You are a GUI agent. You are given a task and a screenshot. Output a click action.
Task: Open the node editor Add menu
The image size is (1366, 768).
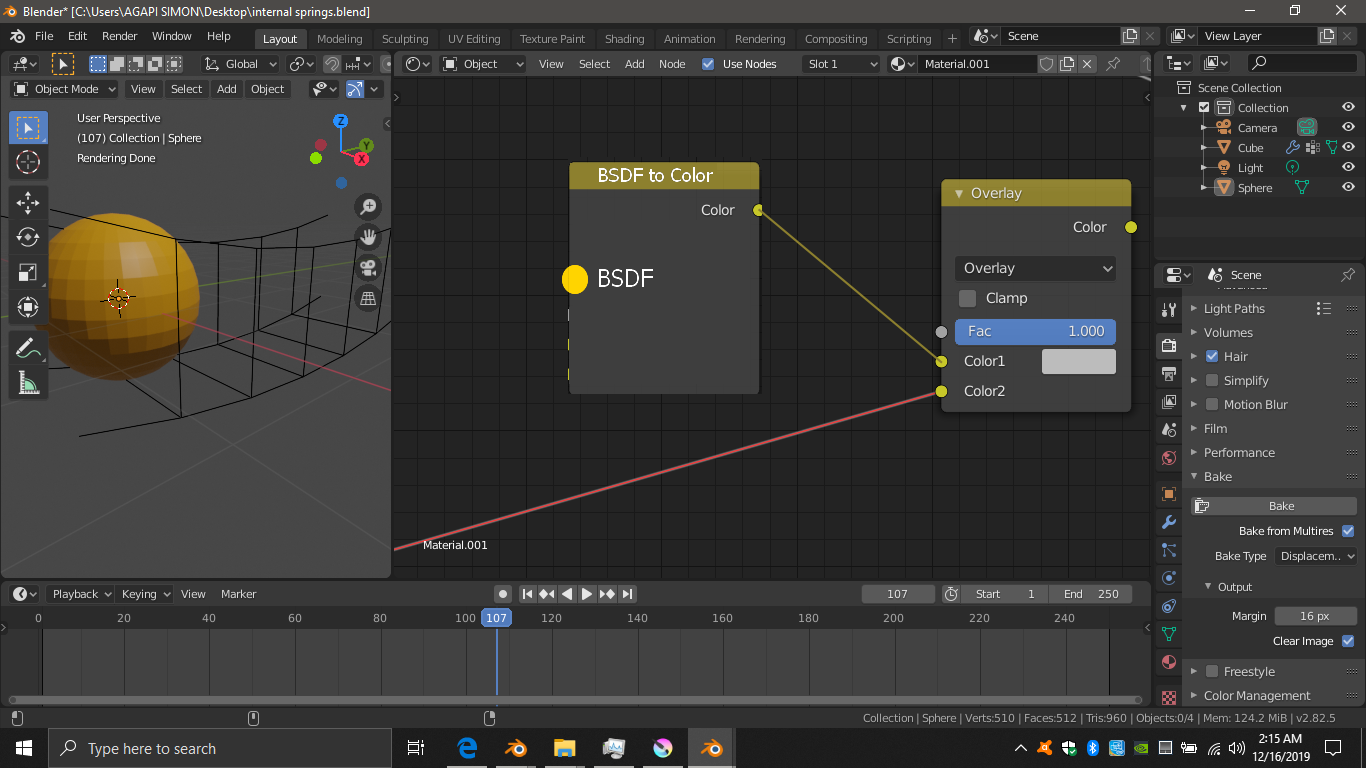[635, 64]
